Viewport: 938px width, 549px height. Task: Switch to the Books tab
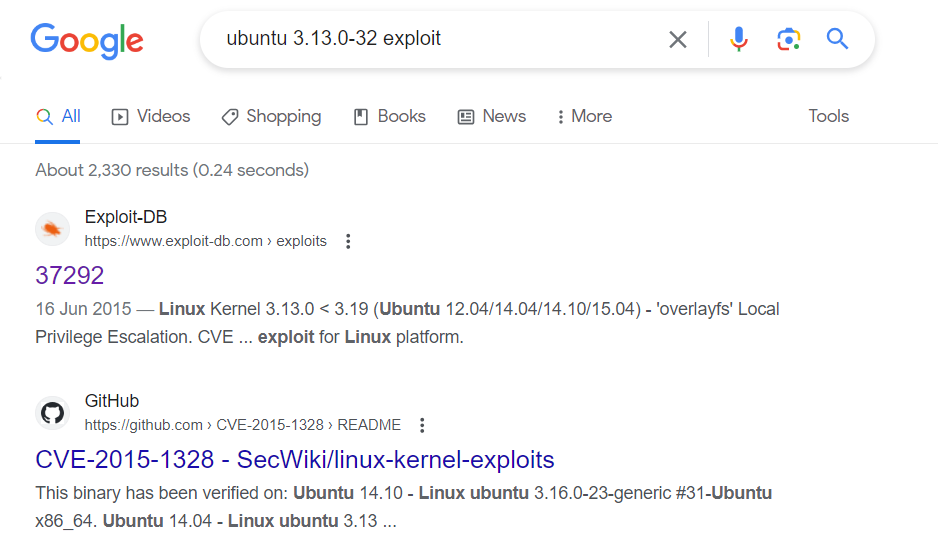tap(390, 117)
